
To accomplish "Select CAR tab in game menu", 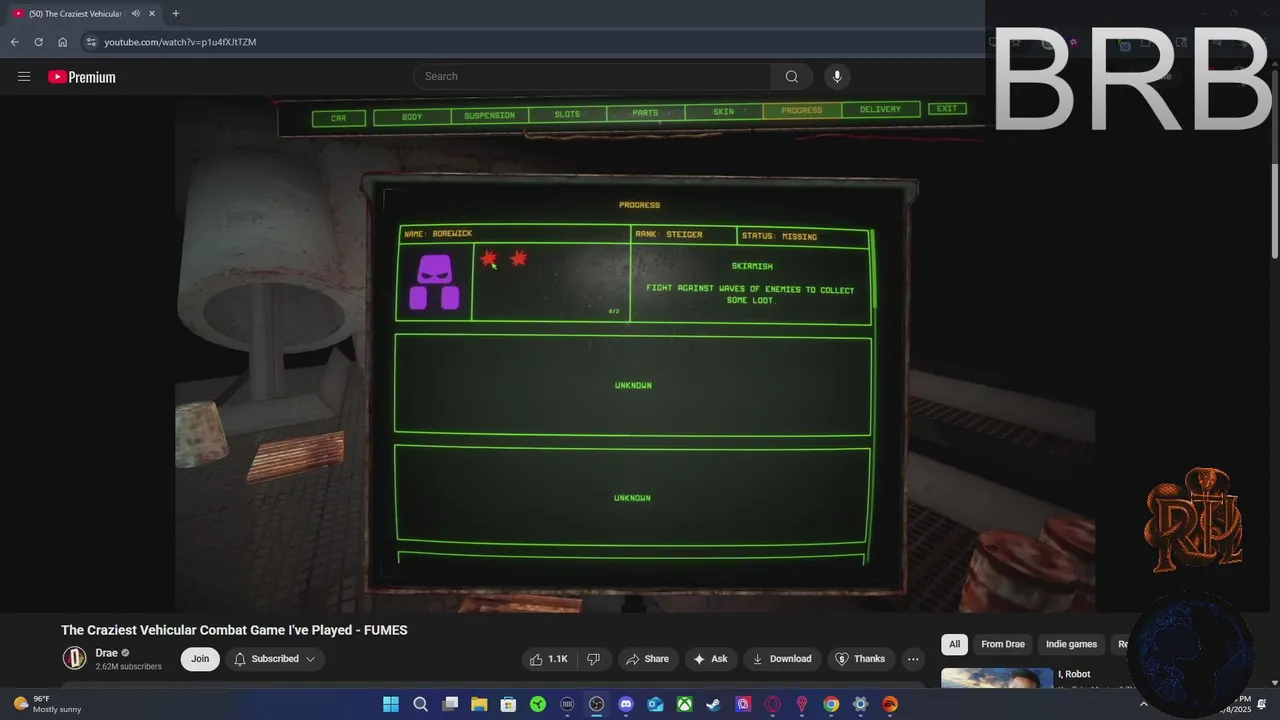I will point(339,118).
